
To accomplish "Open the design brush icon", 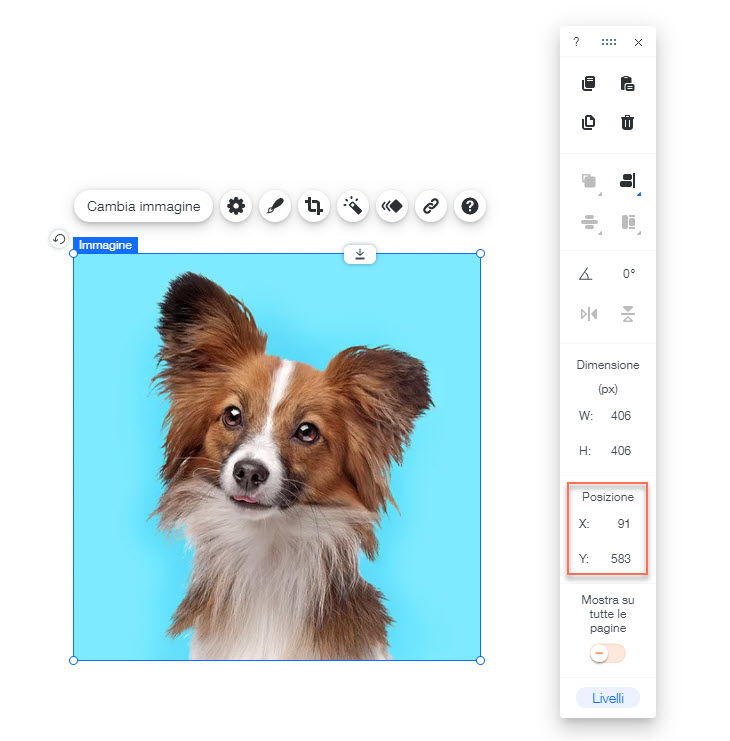I will point(275,206).
